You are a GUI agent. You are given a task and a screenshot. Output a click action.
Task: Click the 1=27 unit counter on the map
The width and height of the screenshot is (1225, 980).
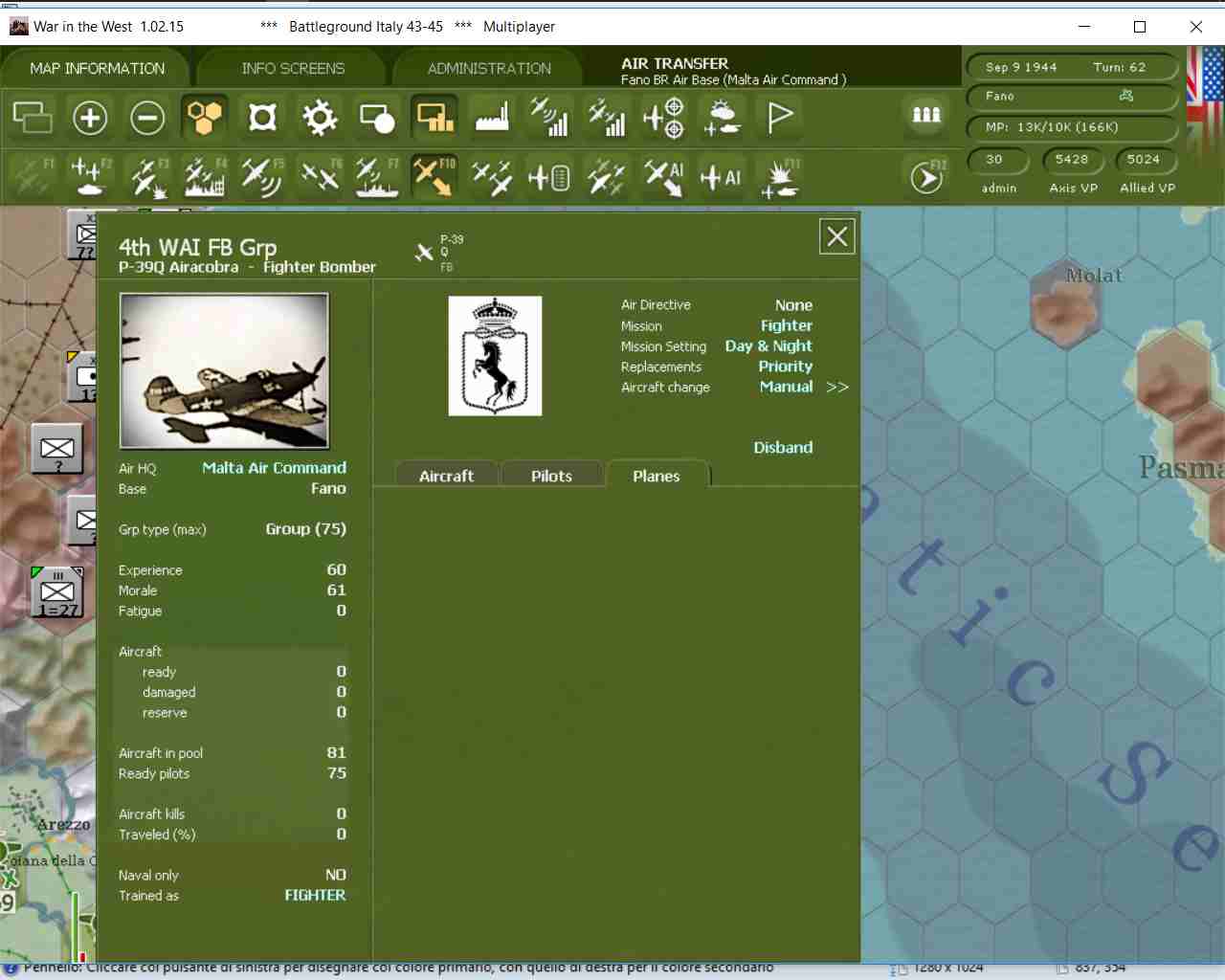57,592
